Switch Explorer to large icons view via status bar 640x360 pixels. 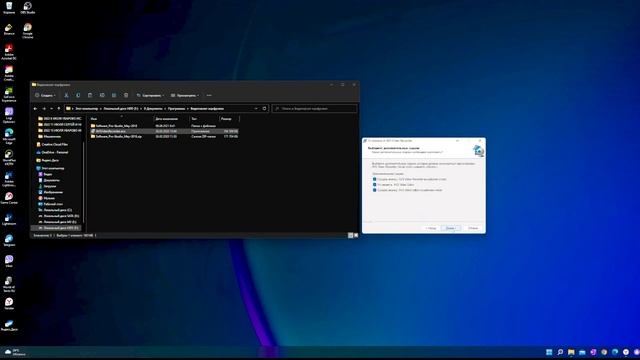pos(356,236)
